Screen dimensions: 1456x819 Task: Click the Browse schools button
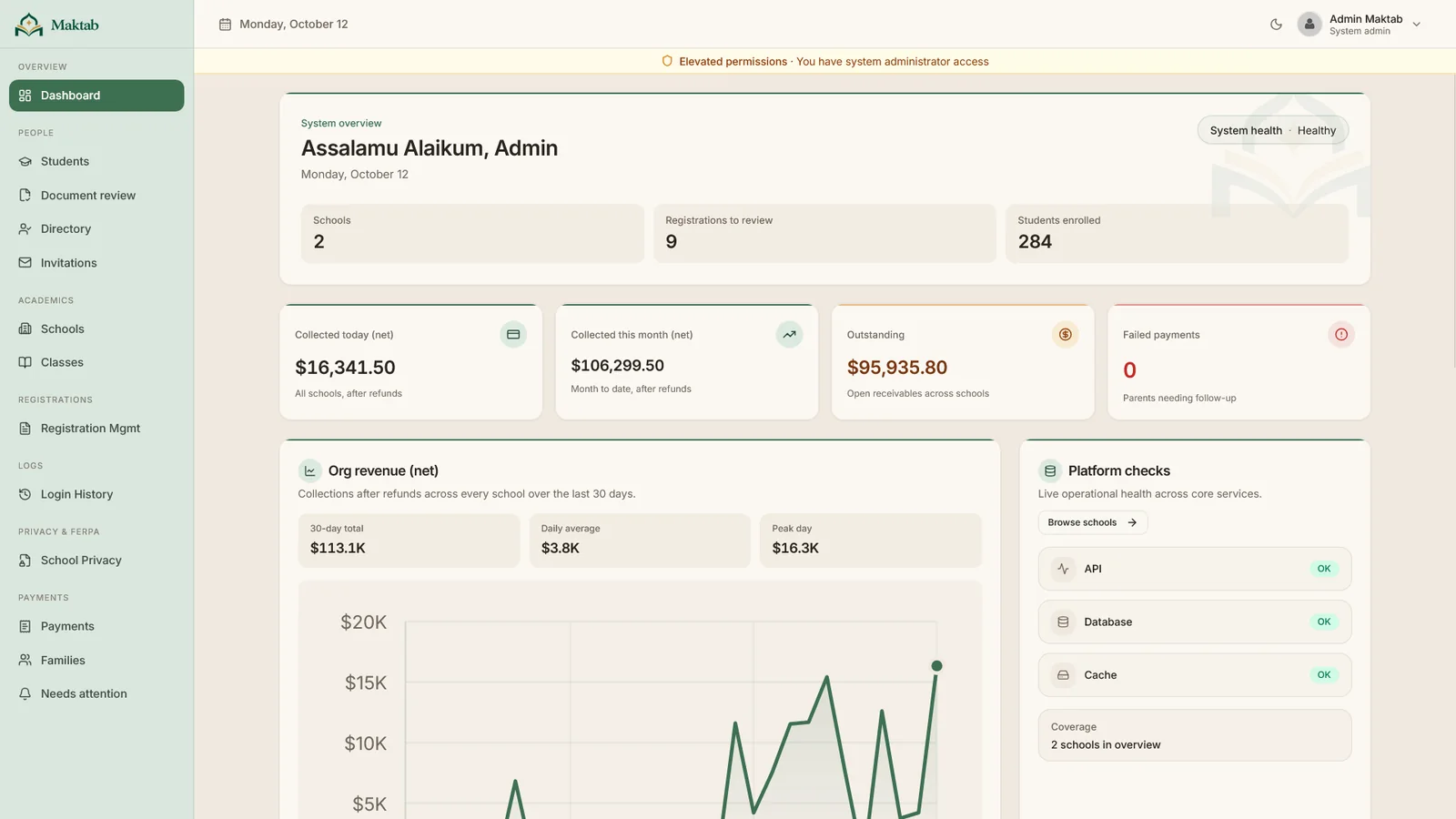point(1092,522)
